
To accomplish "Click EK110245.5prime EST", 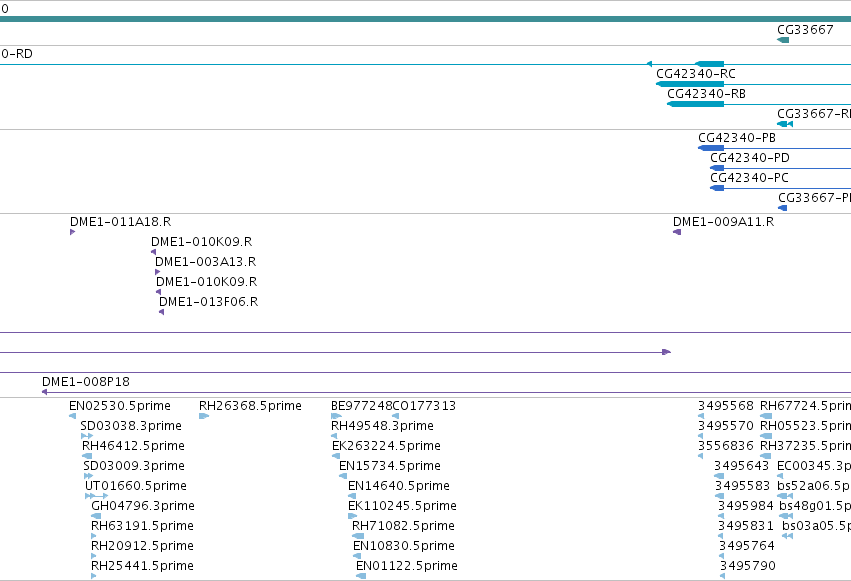I will (402, 506).
